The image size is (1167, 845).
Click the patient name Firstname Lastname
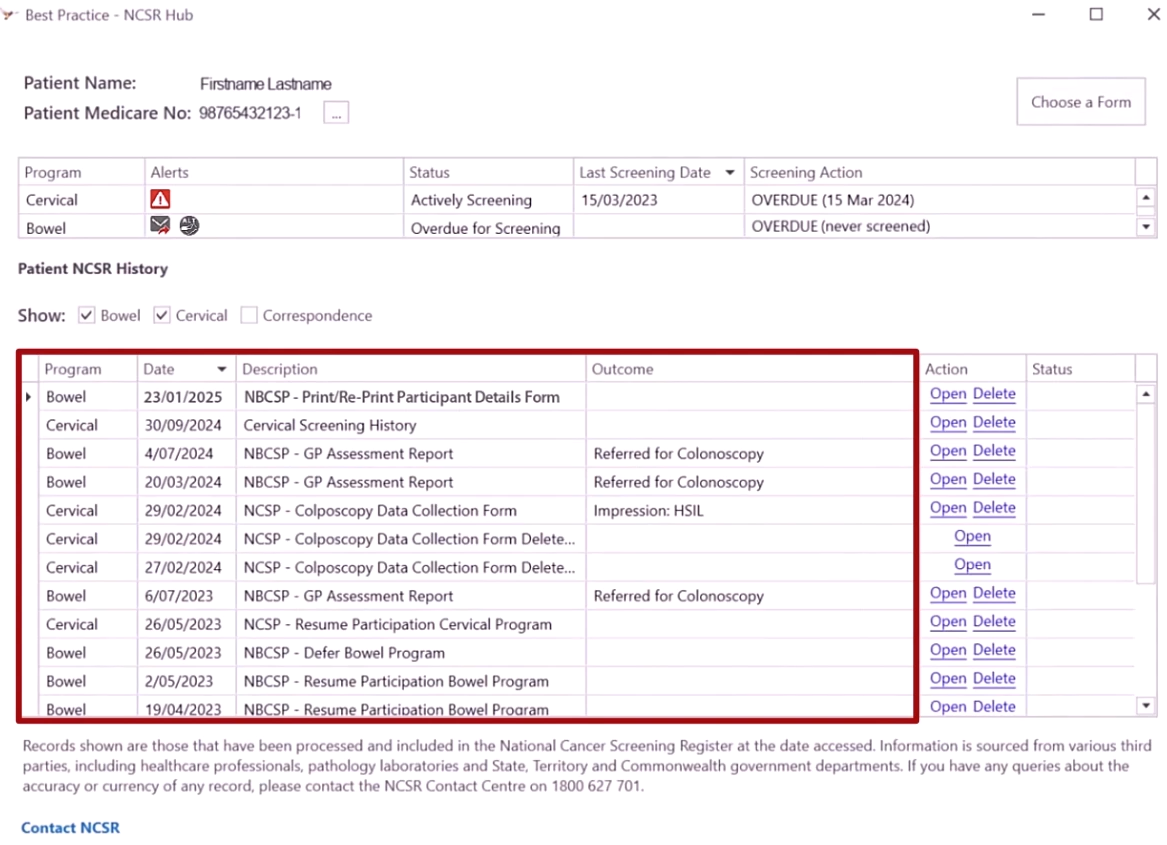[266, 83]
